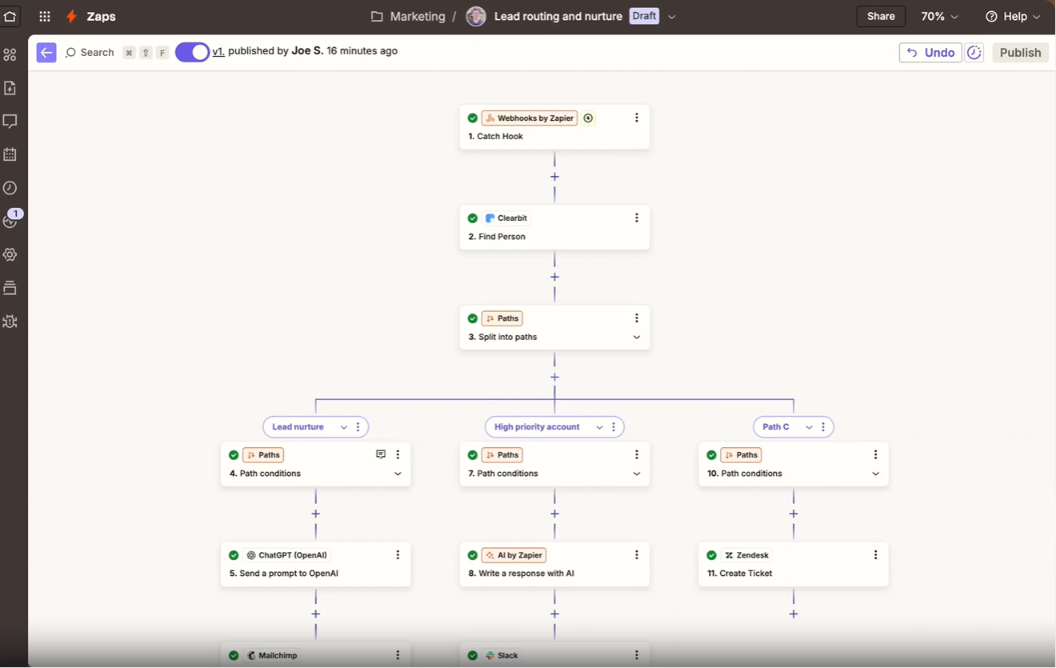Expand step 10 Path conditions chevron
1056x668 pixels.
click(876, 473)
